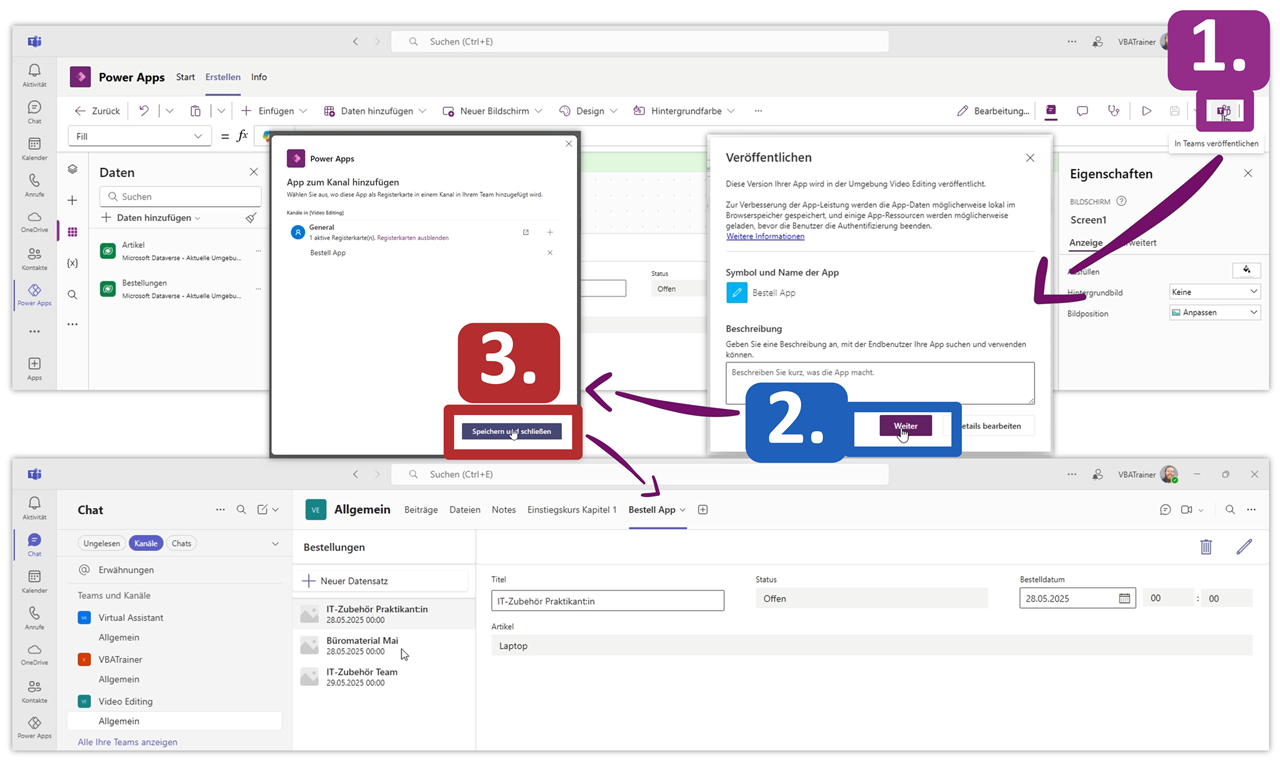Open the Weitere Informationen link
This screenshot has height=760, width=1280.
coord(765,236)
